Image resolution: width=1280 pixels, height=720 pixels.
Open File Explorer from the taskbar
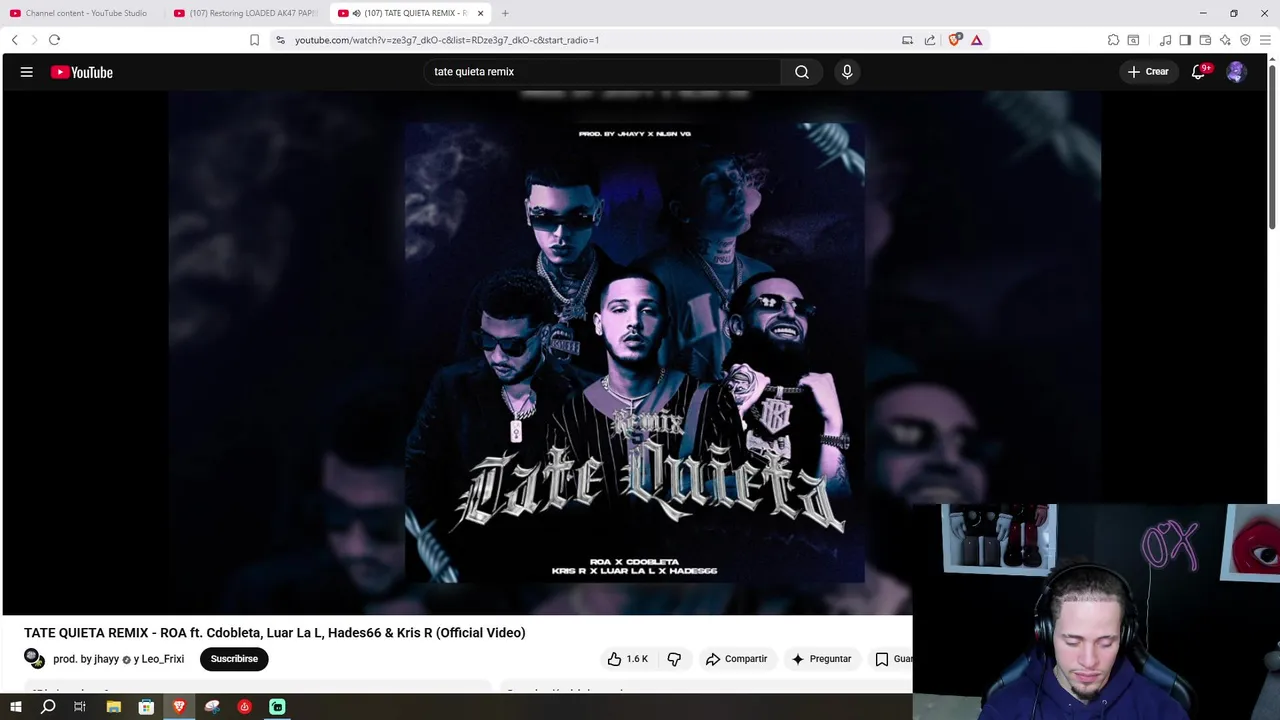tap(114, 707)
